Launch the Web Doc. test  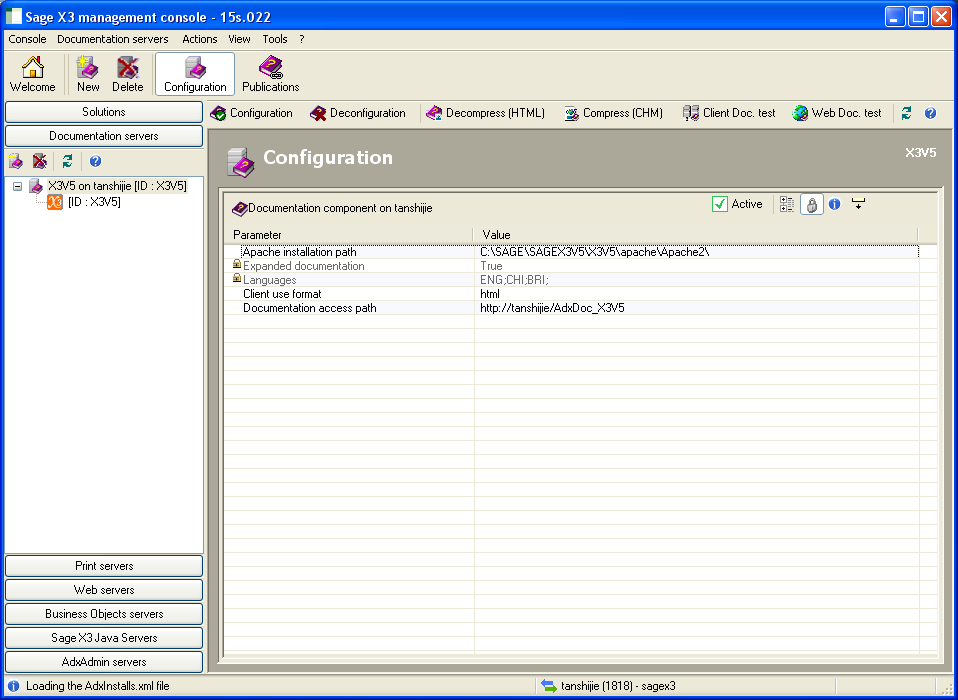837,113
